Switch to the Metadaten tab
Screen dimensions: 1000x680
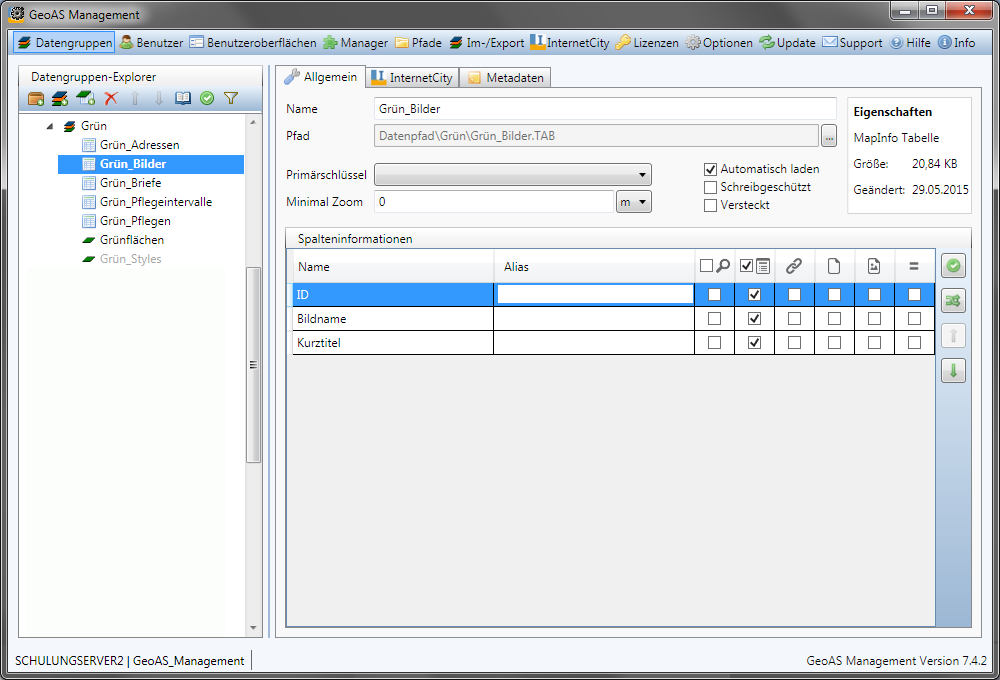coord(506,78)
